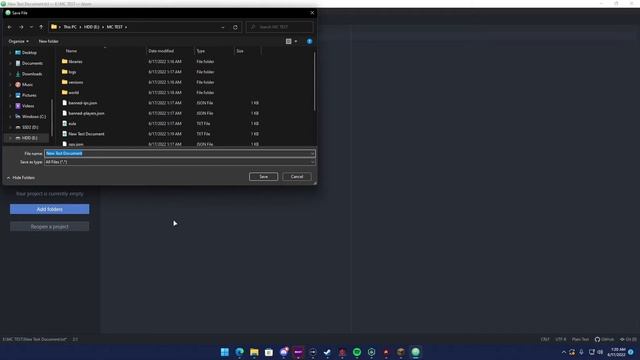The height and width of the screenshot is (360, 640).
Task: Click Reopen a project in Atom
Action: click(x=49, y=227)
